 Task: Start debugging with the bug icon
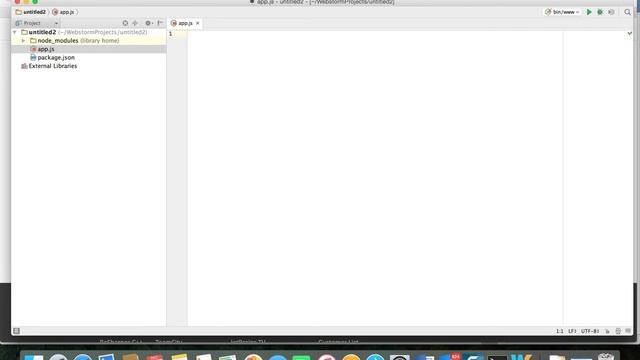coord(600,12)
